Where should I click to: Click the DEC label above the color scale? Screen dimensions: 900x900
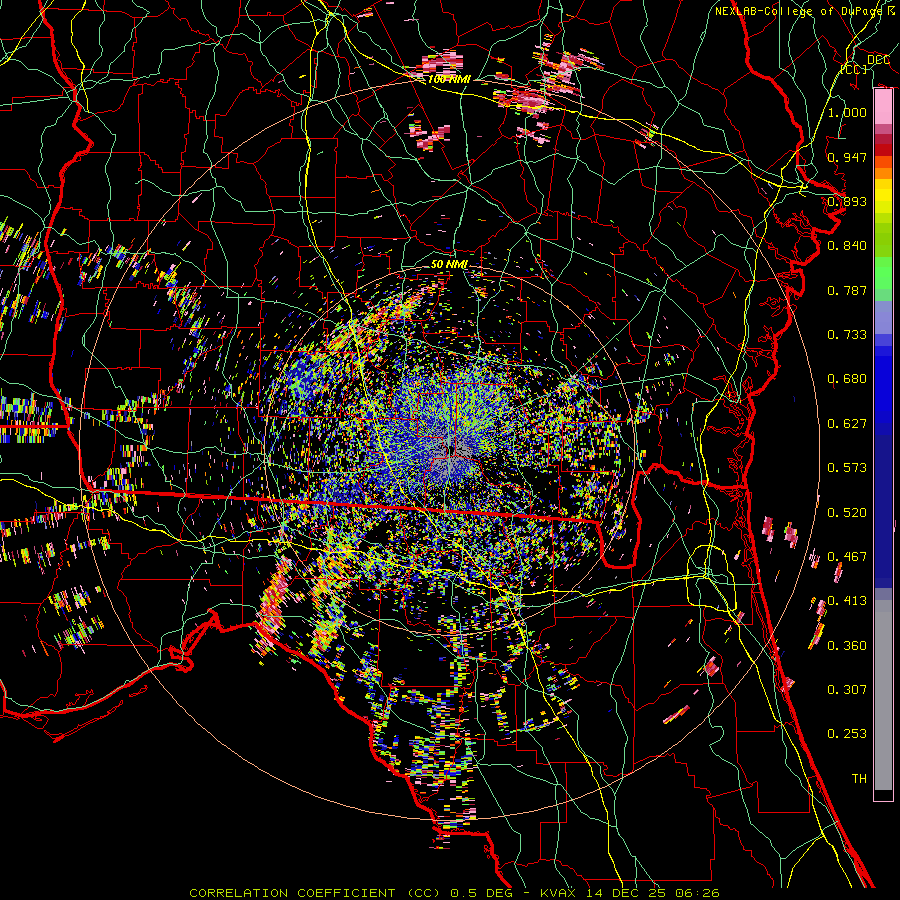[x=878, y=60]
